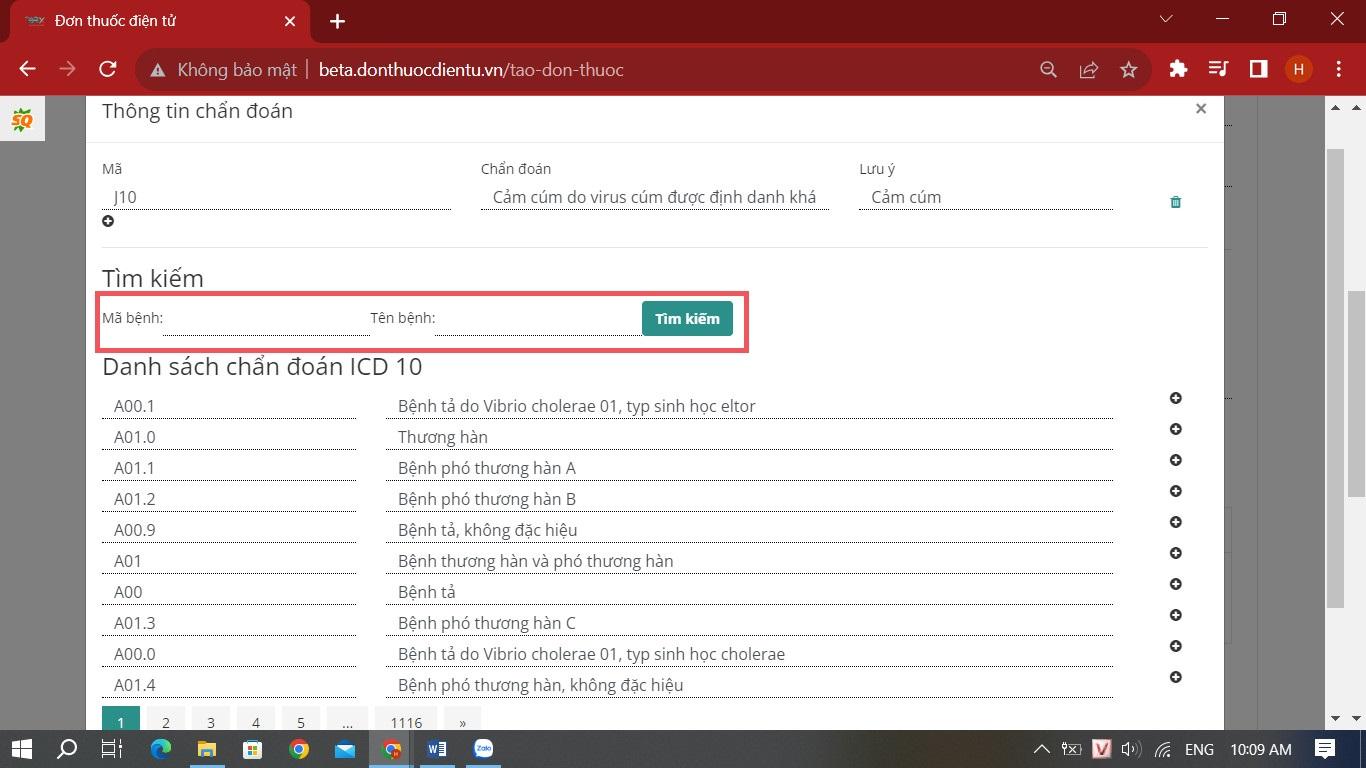1366x768 pixels.
Task: Open a new browser tab
Action: pos(337,21)
